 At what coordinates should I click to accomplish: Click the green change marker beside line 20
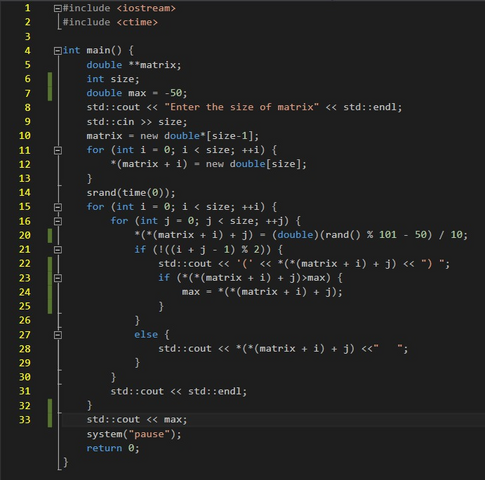50,235
